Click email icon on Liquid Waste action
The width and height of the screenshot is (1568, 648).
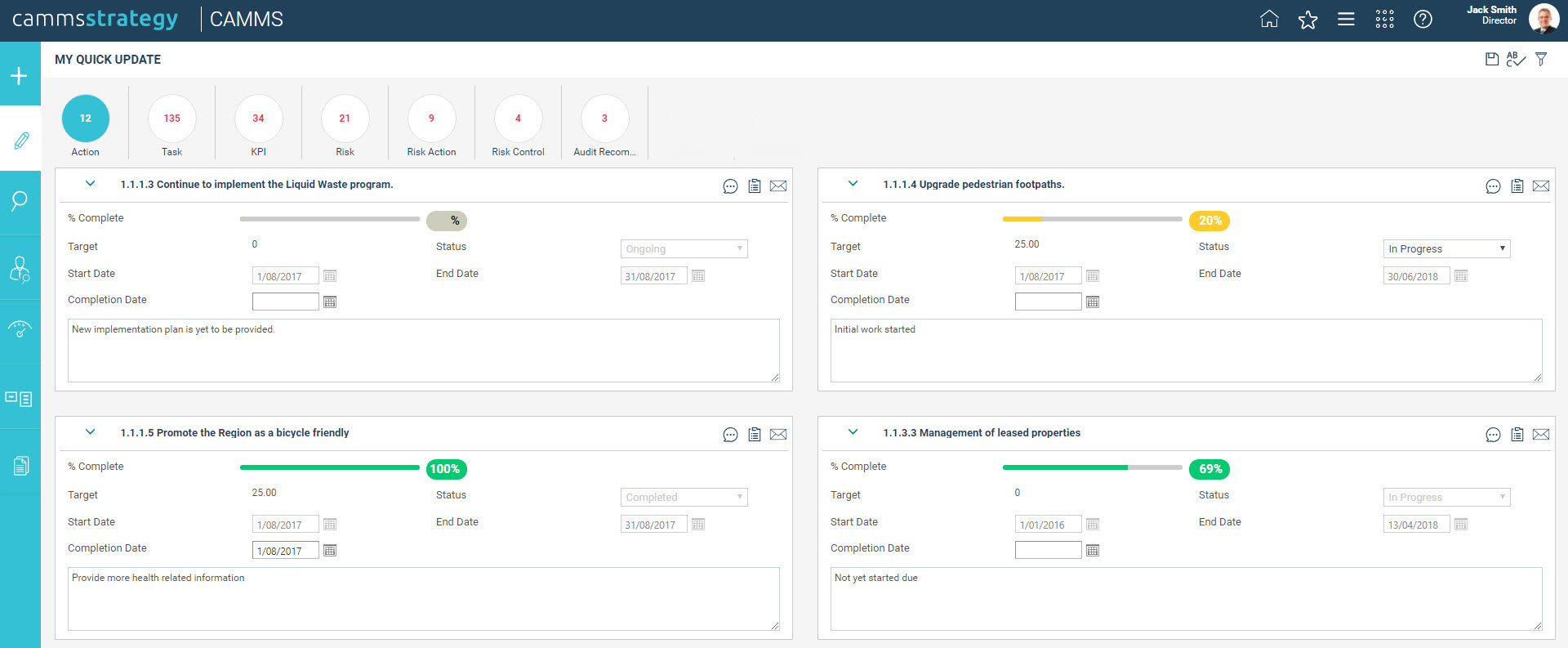[778, 186]
